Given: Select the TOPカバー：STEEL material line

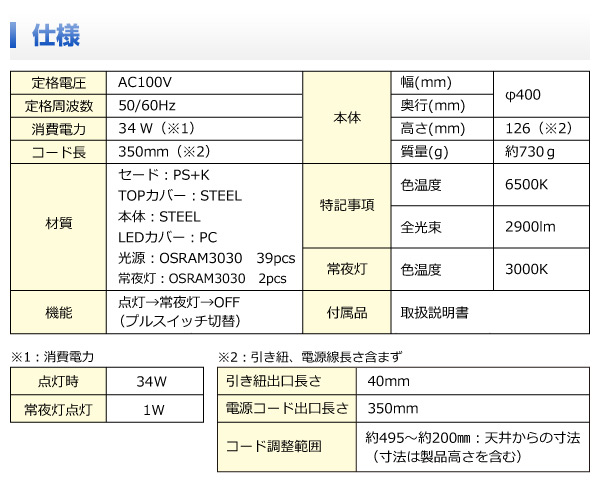Looking at the screenshot, I should pyautogui.click(x=179, y=195).
